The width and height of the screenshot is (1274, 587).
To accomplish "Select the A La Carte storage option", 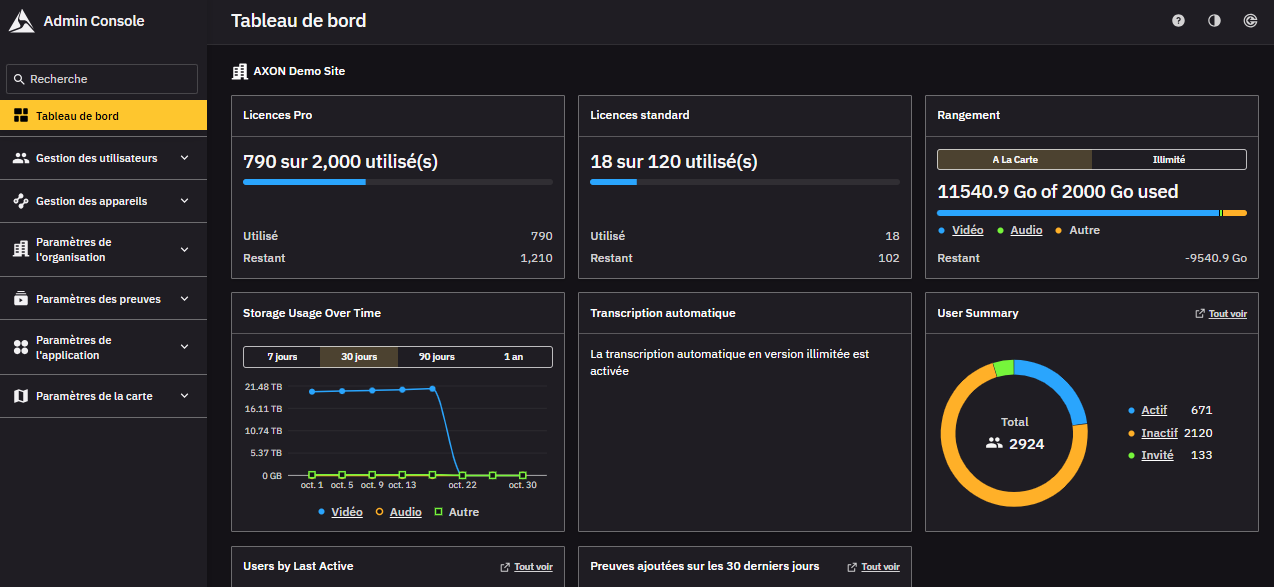I will 1014,160.
